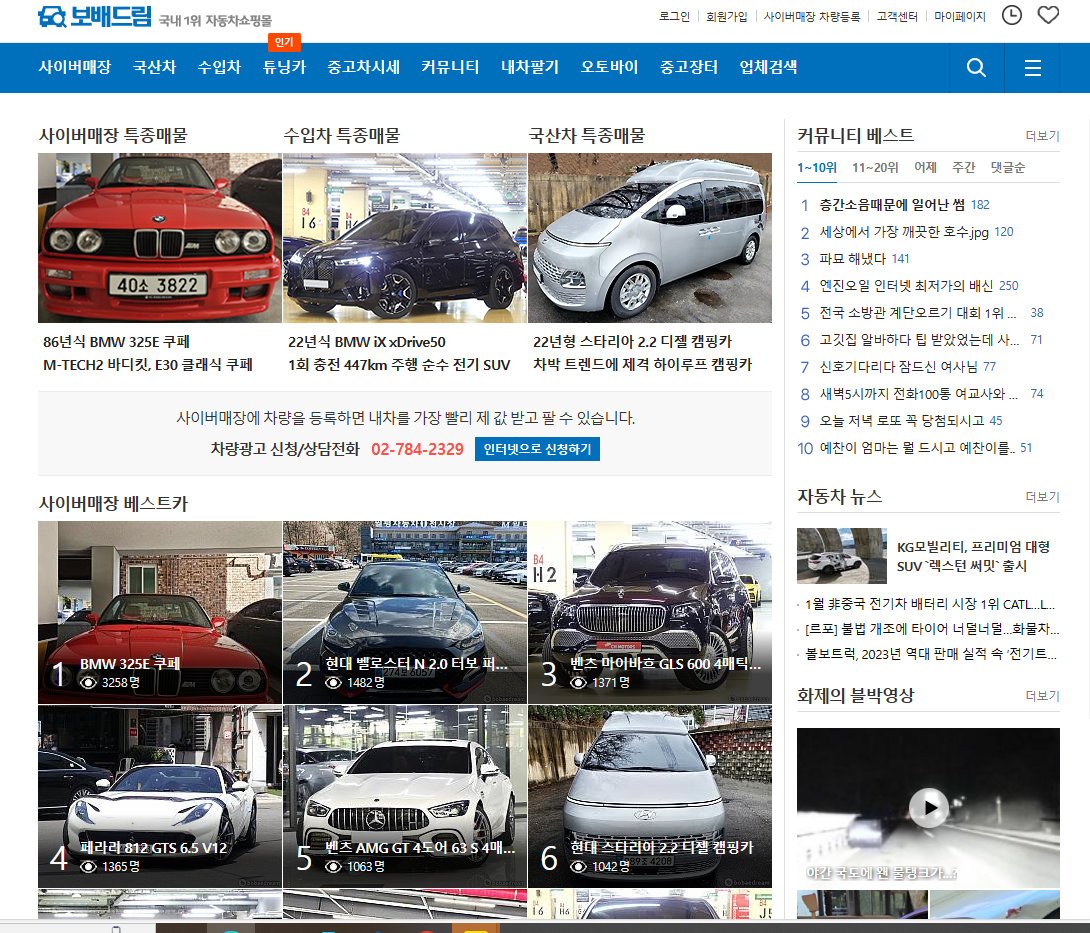
Task: Open 사이버매장 차량등록 link
Action: pyautogui.click(x=812, y=16)
